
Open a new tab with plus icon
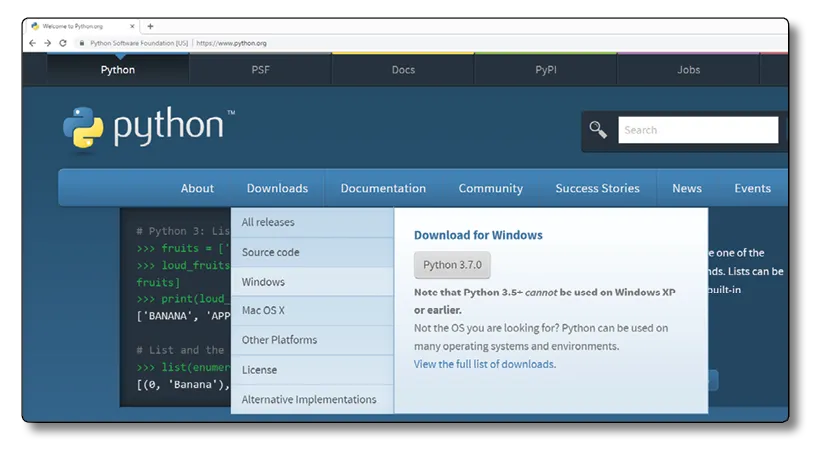tap(150, 26)
